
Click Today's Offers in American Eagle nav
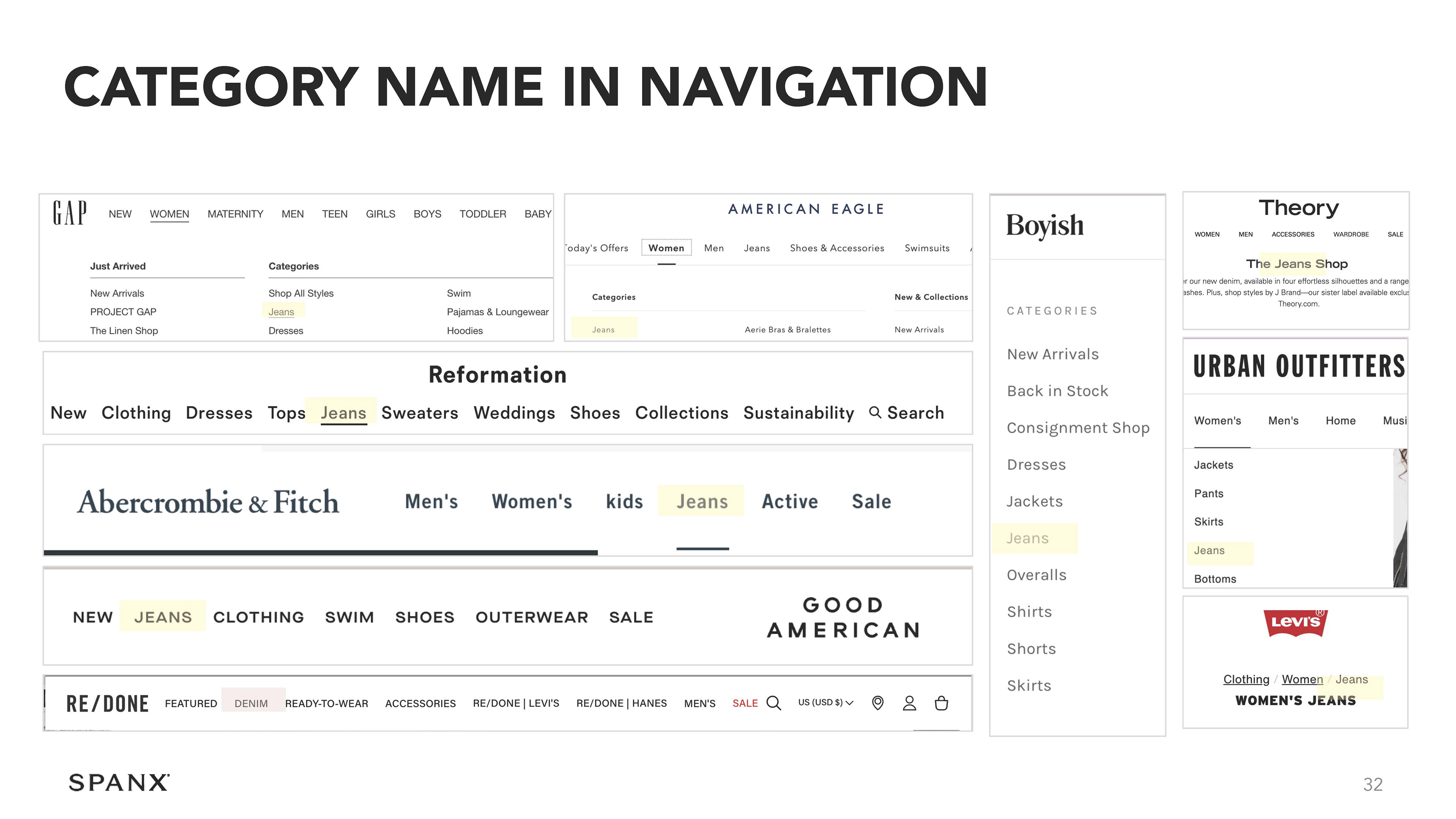pos(597,248)
